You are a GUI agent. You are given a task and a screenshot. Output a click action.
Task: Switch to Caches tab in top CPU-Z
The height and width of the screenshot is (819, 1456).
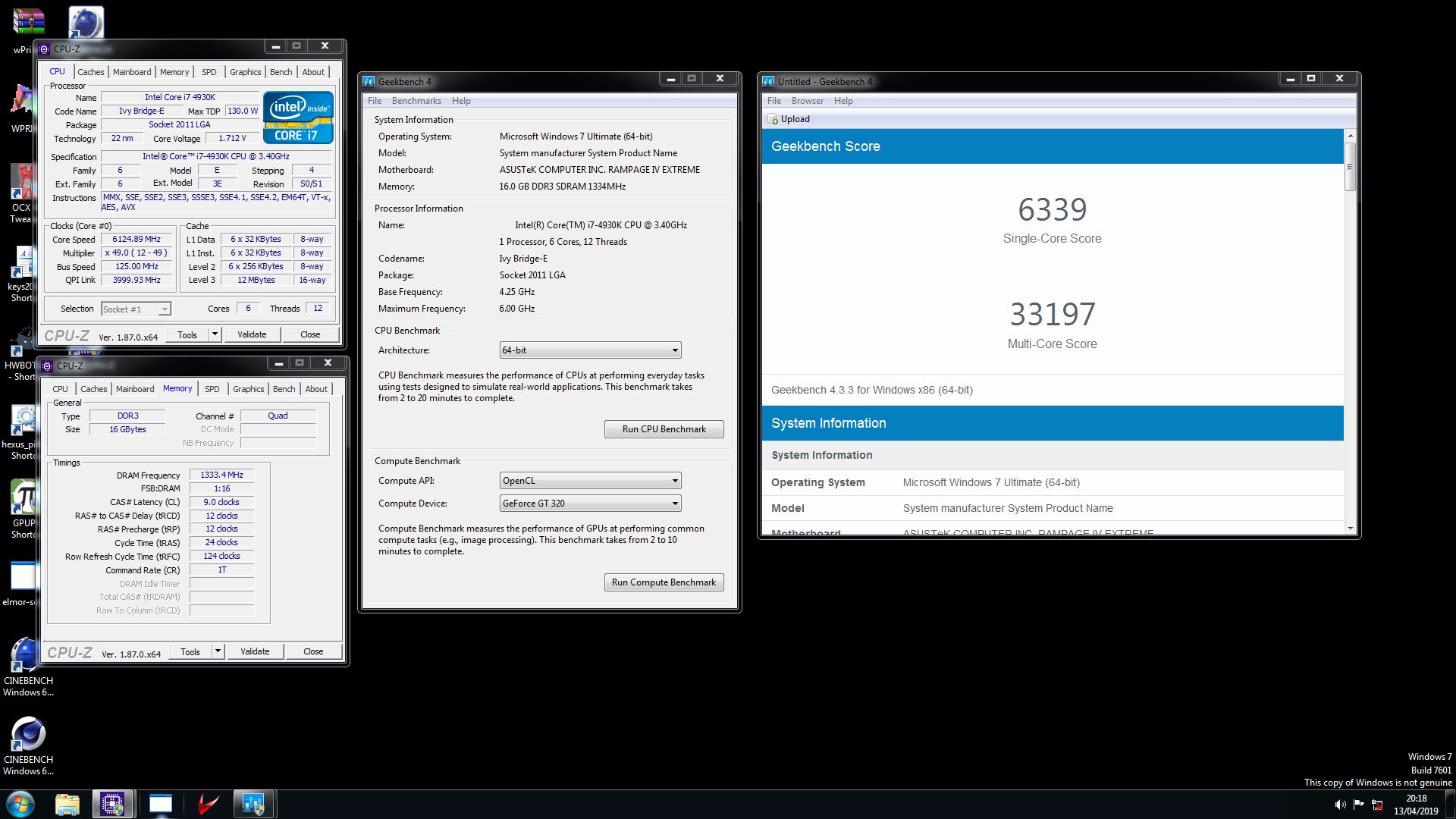tap(91, 72)
